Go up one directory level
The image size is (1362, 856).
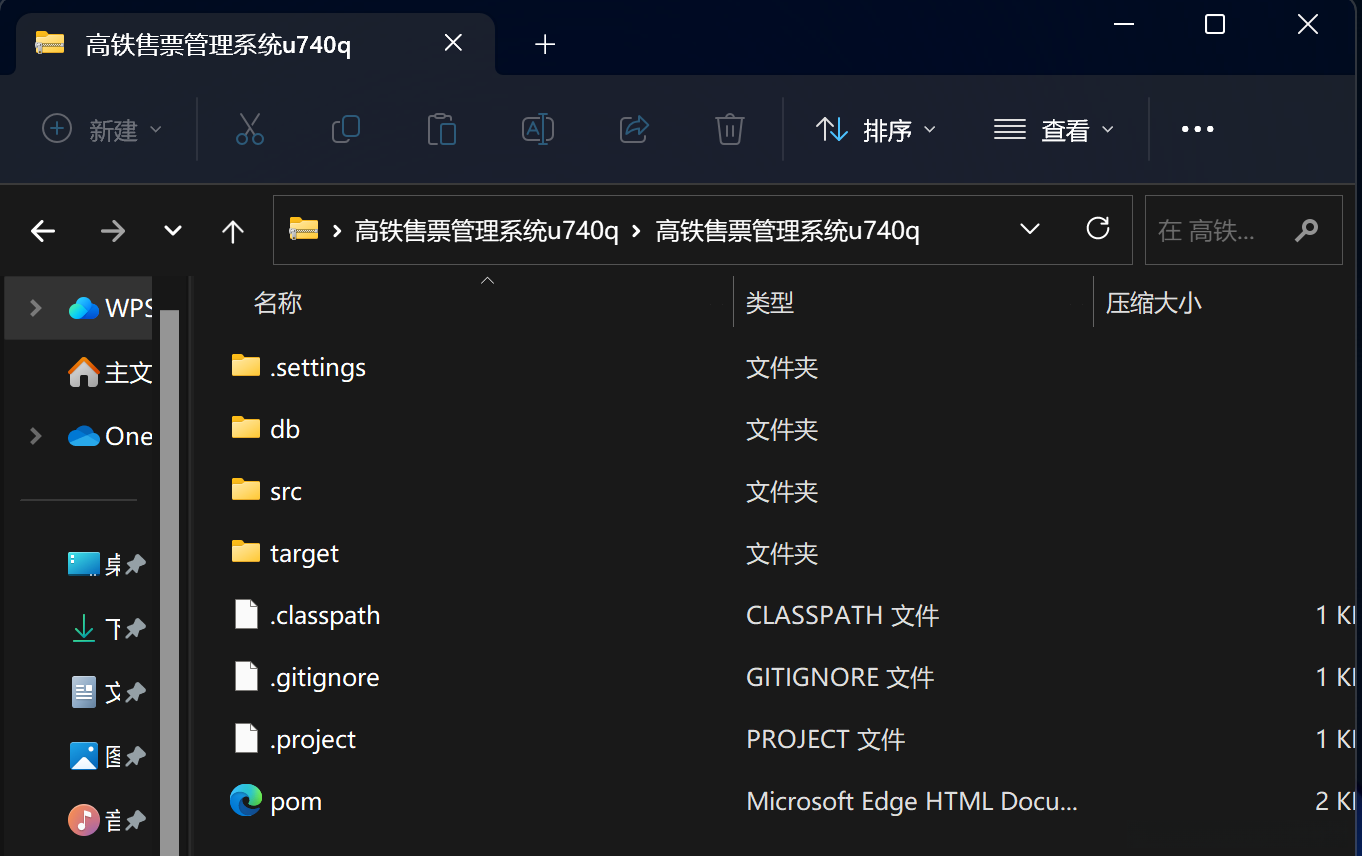coord(233,231)
